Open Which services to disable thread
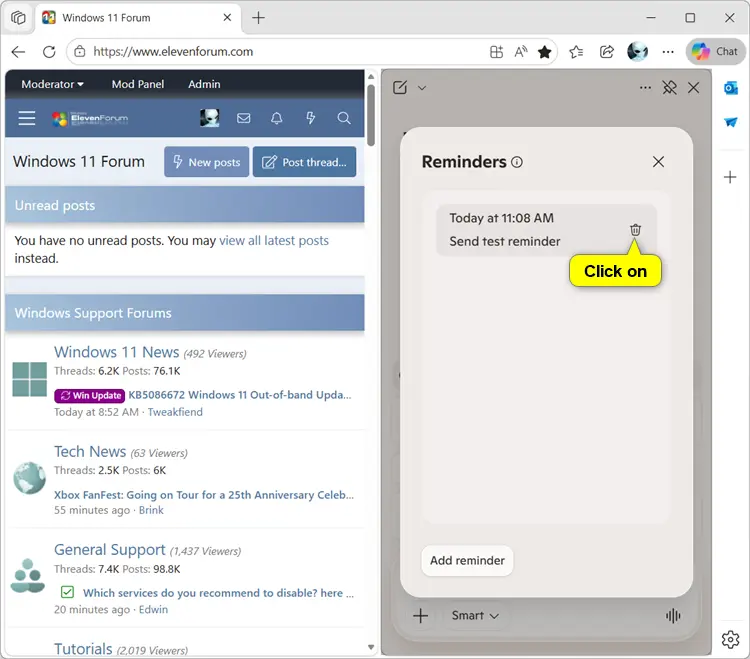750x659 pixels. (x=219, y=593)
